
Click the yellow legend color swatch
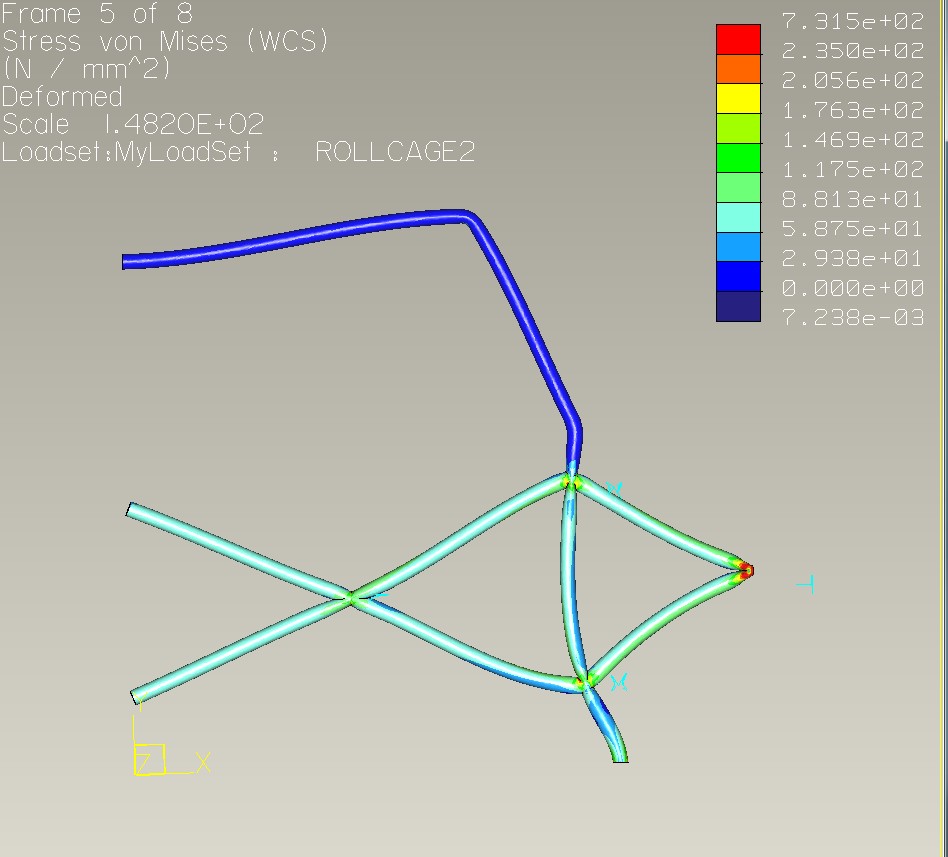738,99
